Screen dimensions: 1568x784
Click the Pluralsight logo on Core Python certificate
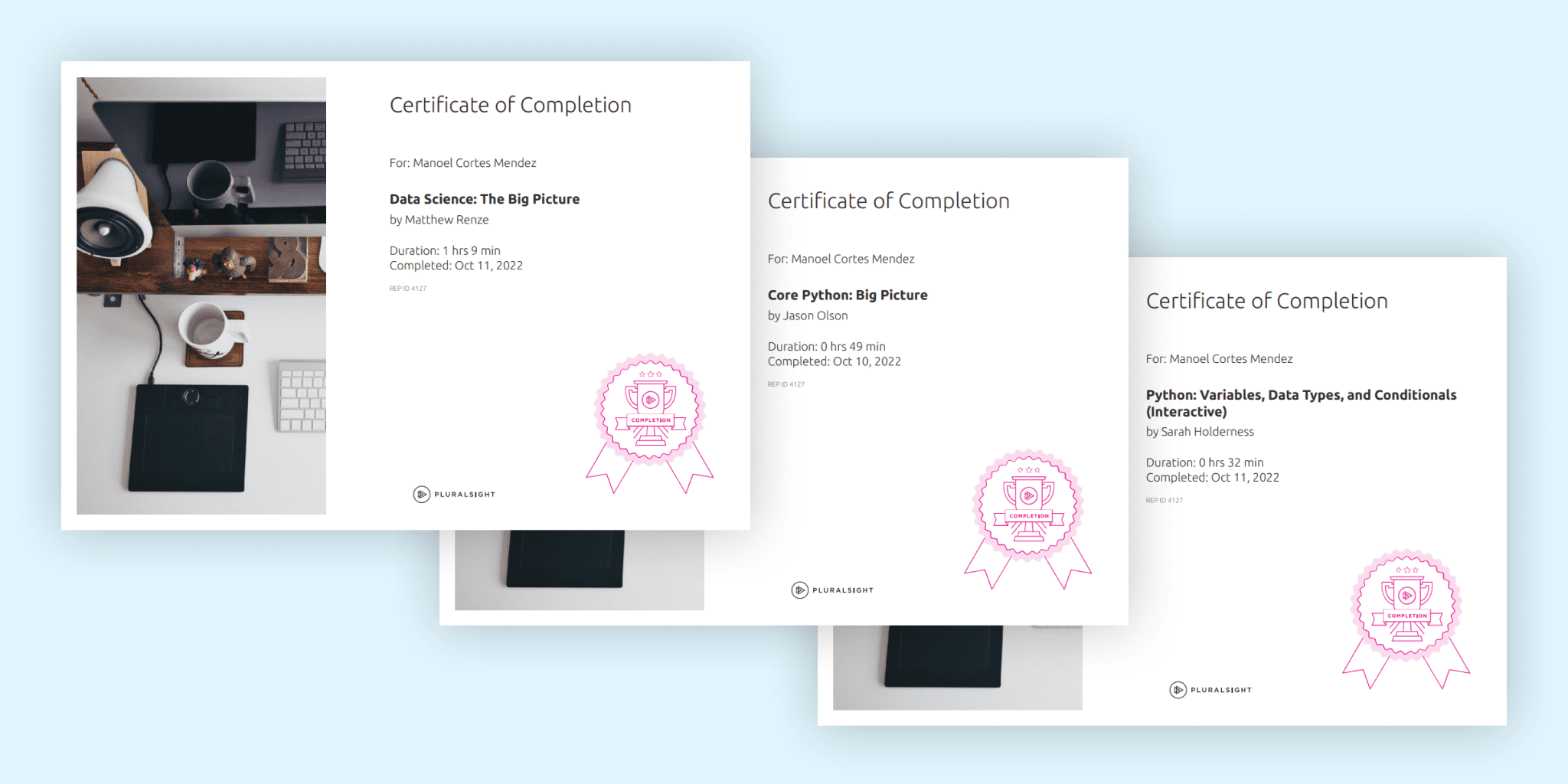pyautogui.click(x=832, y=590)
